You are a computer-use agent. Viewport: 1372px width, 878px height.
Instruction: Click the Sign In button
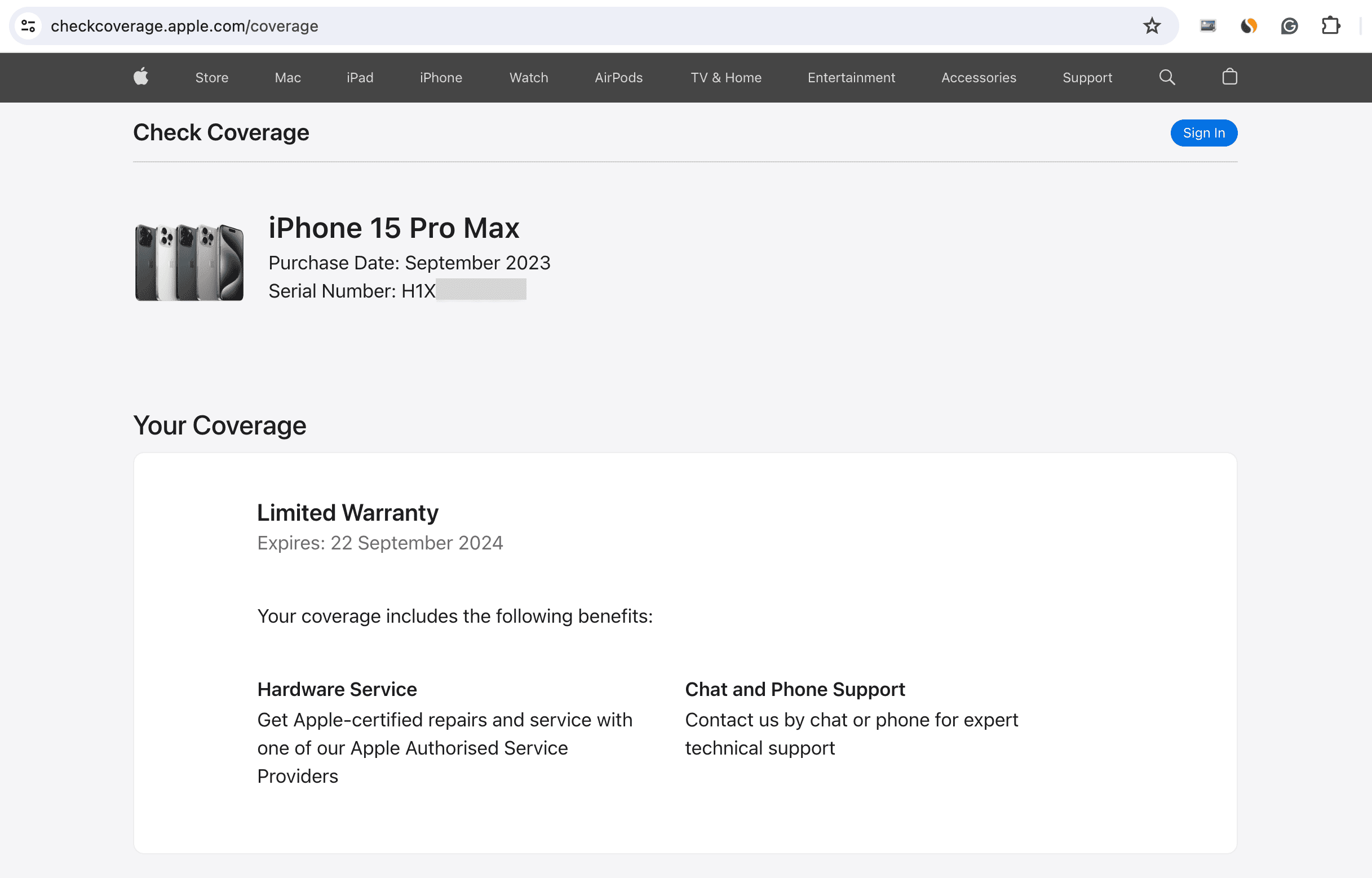pos(1203,133)
